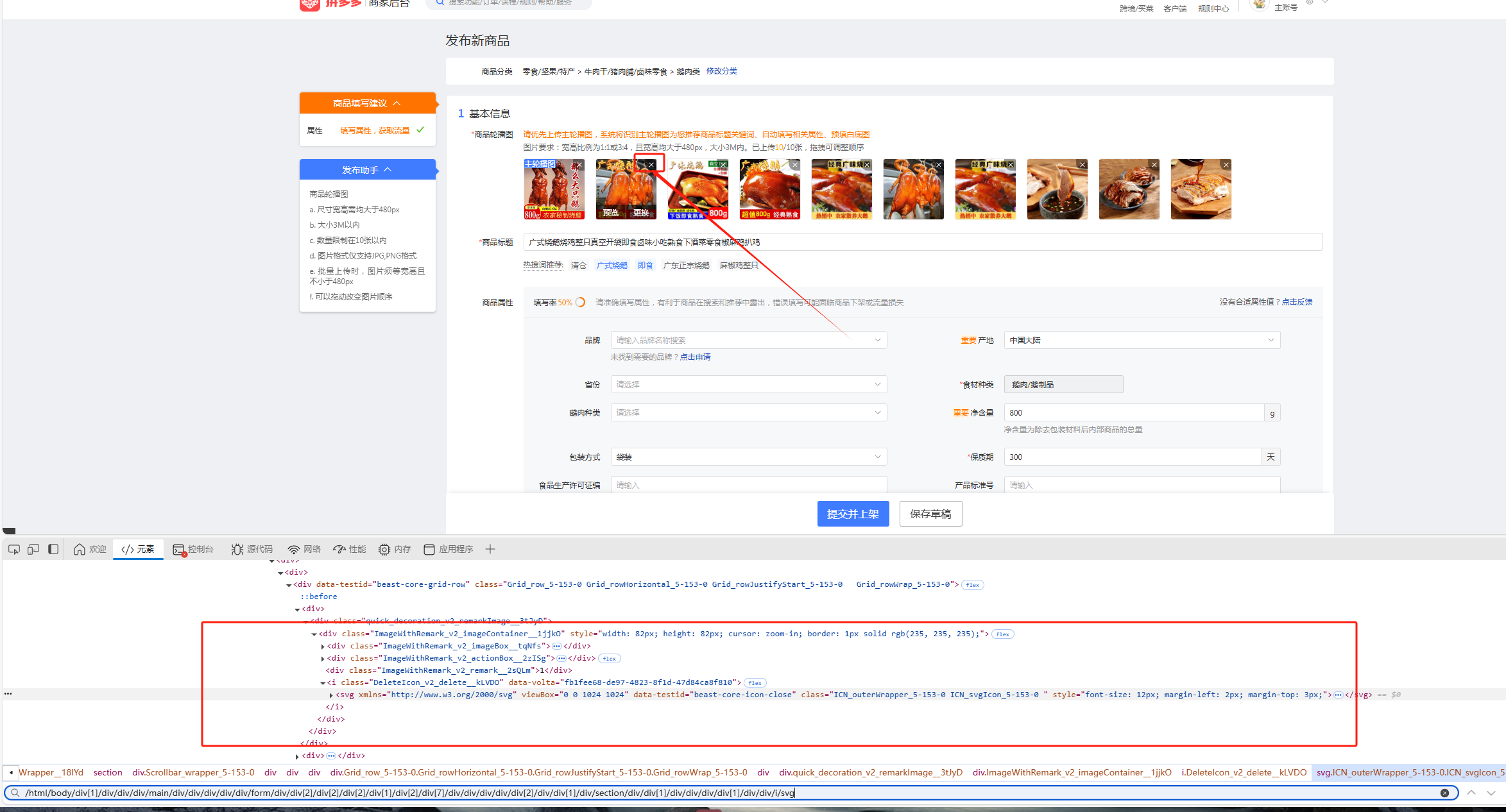Click the 修改分类 link
This screenshot has width=1506, height=812.
click(721, 71)
